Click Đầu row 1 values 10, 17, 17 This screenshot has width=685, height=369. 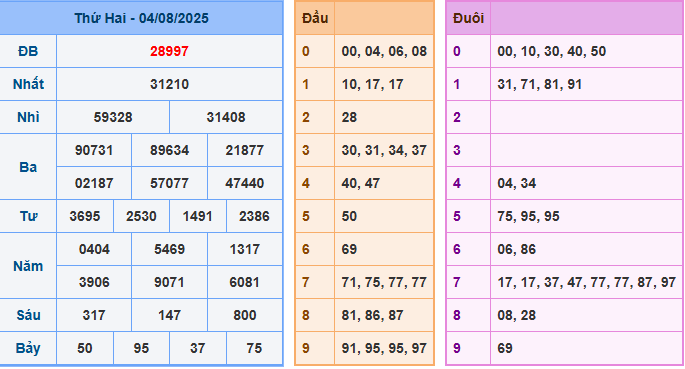(373, 84)
